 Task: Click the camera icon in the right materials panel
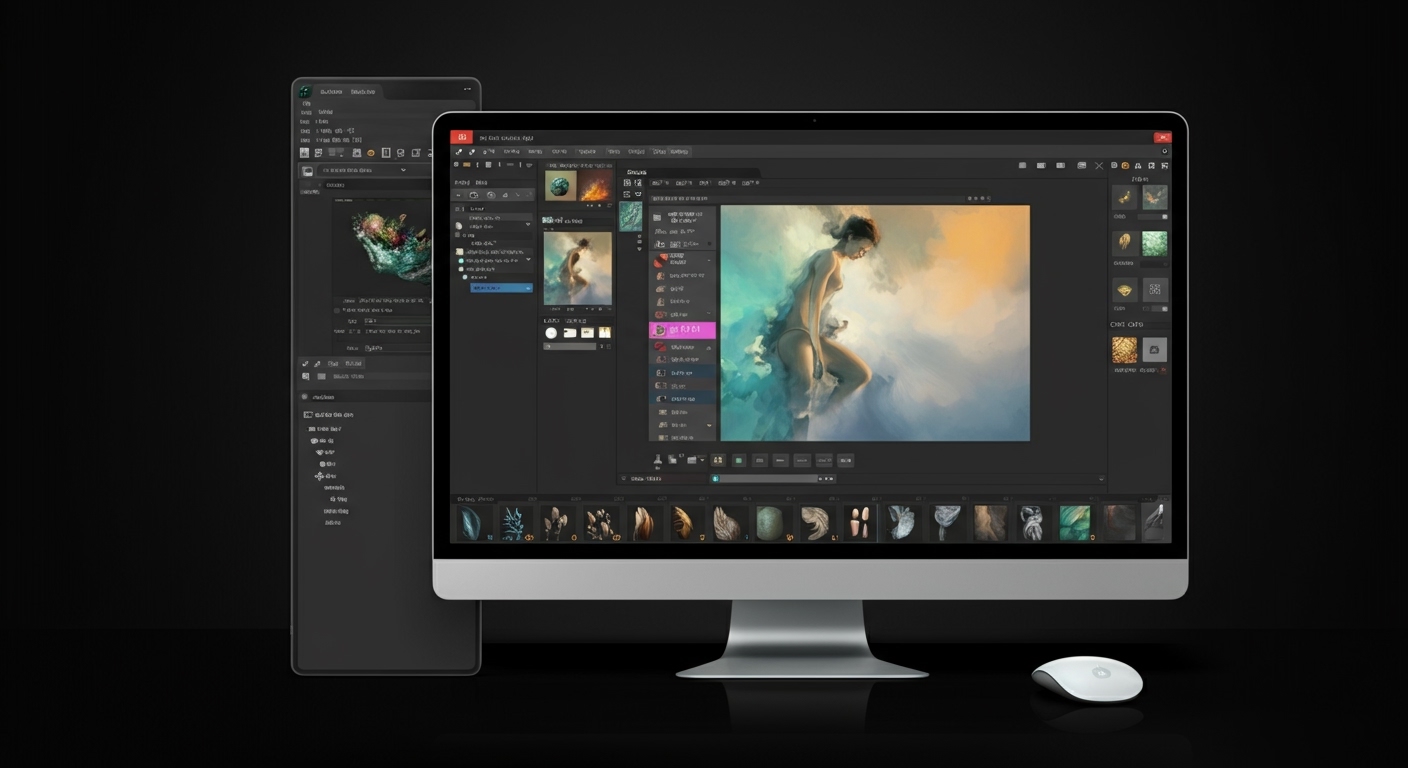1155,349
